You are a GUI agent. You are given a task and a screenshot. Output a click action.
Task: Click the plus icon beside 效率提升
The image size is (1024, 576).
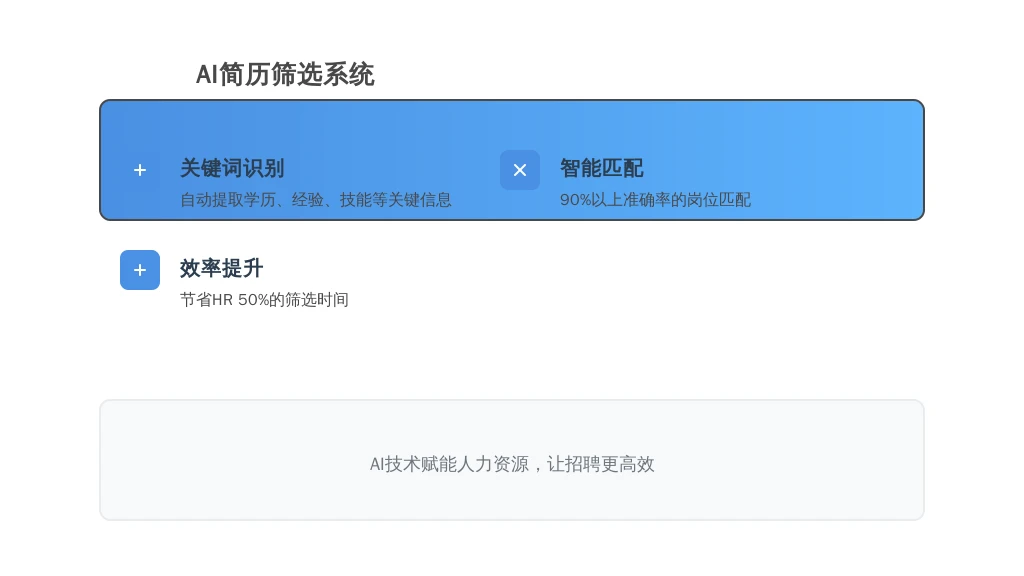pos(140,270)
